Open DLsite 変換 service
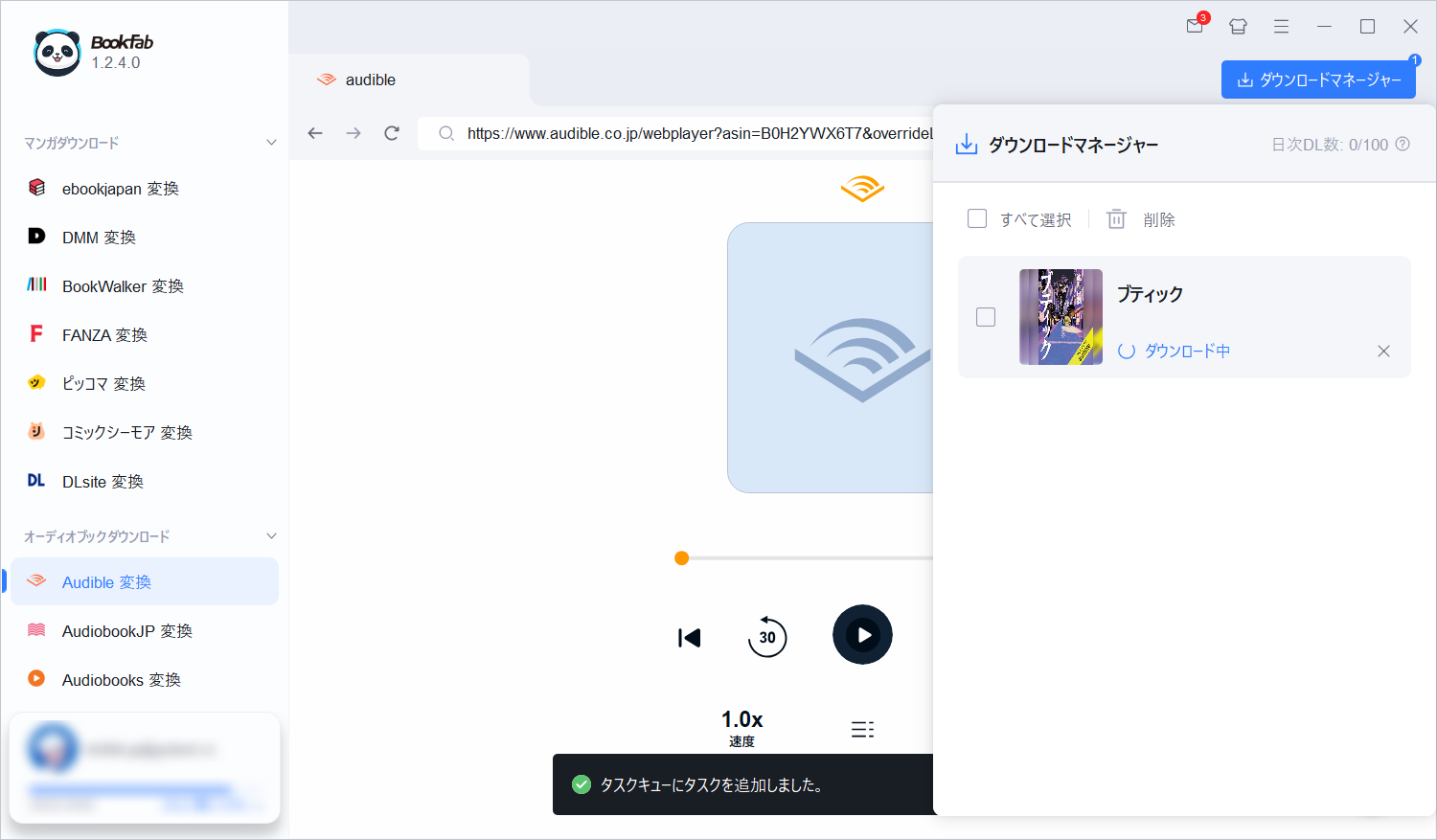Image resolution: width=1437 pixels, height=840 pixels. 144,482
